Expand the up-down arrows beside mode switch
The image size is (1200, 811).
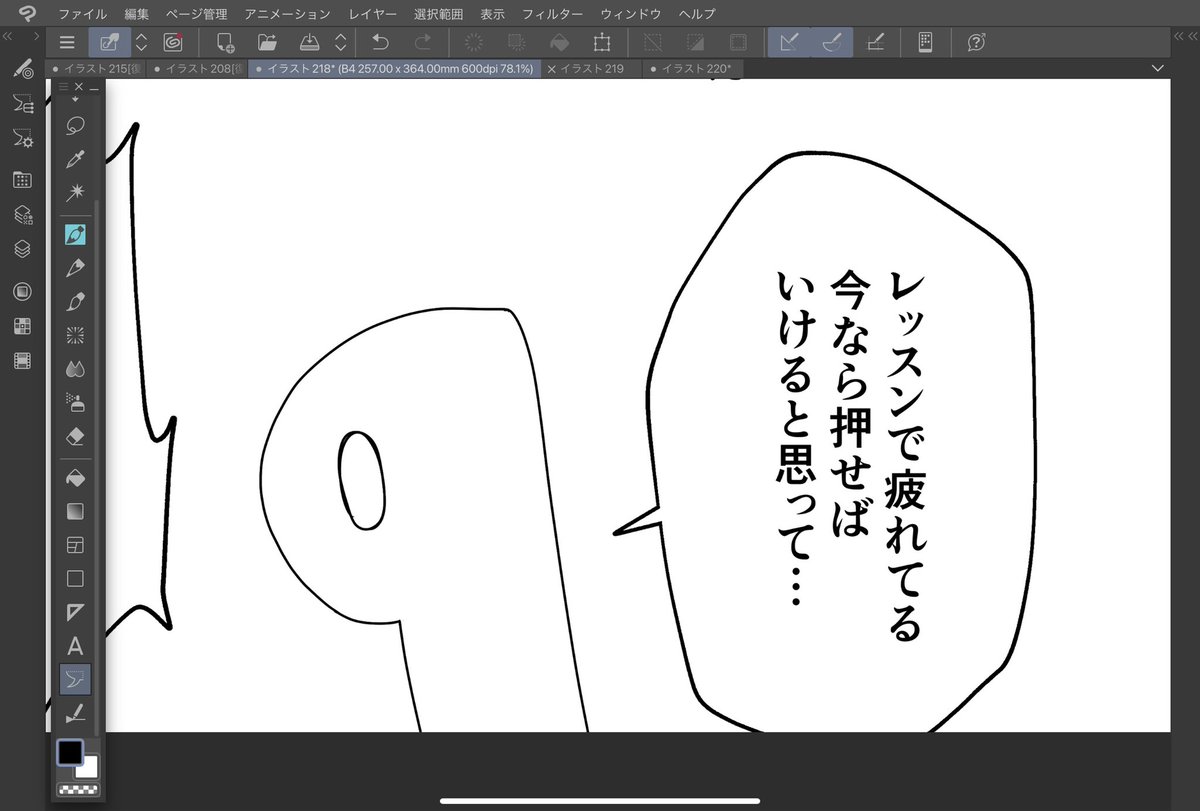(x=141, y=42)
